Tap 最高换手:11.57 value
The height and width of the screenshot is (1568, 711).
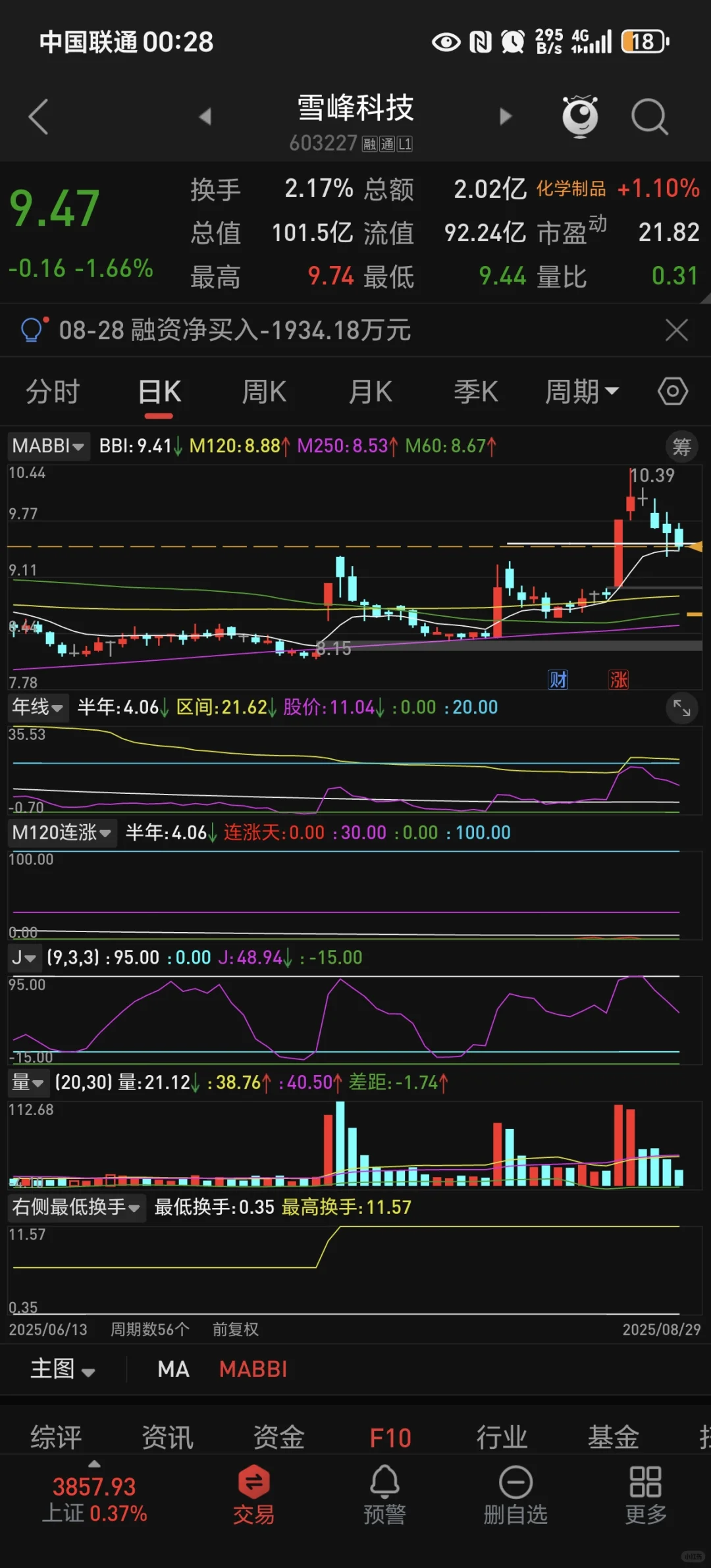pyautogui.click(x=346, y=1207)
